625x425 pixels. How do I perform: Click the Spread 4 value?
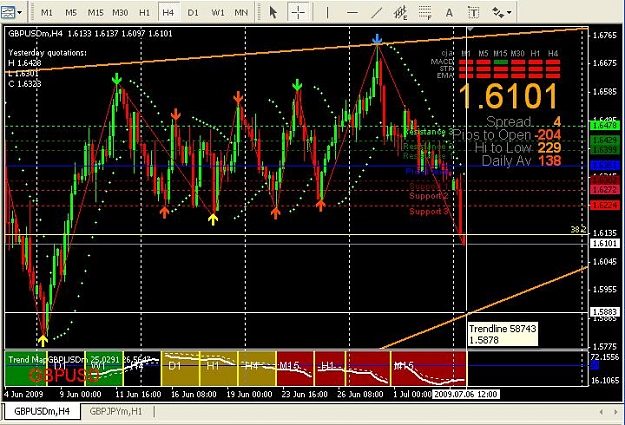click(557, 122)
